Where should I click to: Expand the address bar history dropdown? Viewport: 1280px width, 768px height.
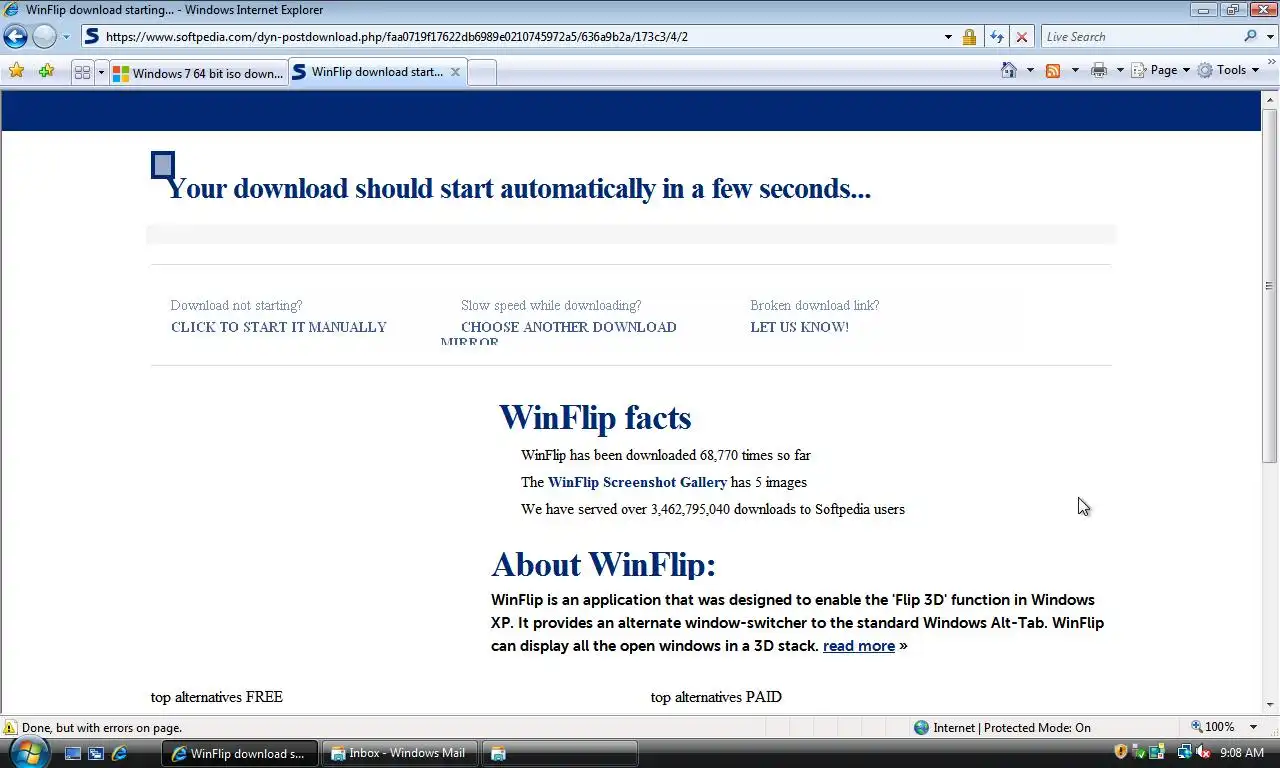[948, 37]
